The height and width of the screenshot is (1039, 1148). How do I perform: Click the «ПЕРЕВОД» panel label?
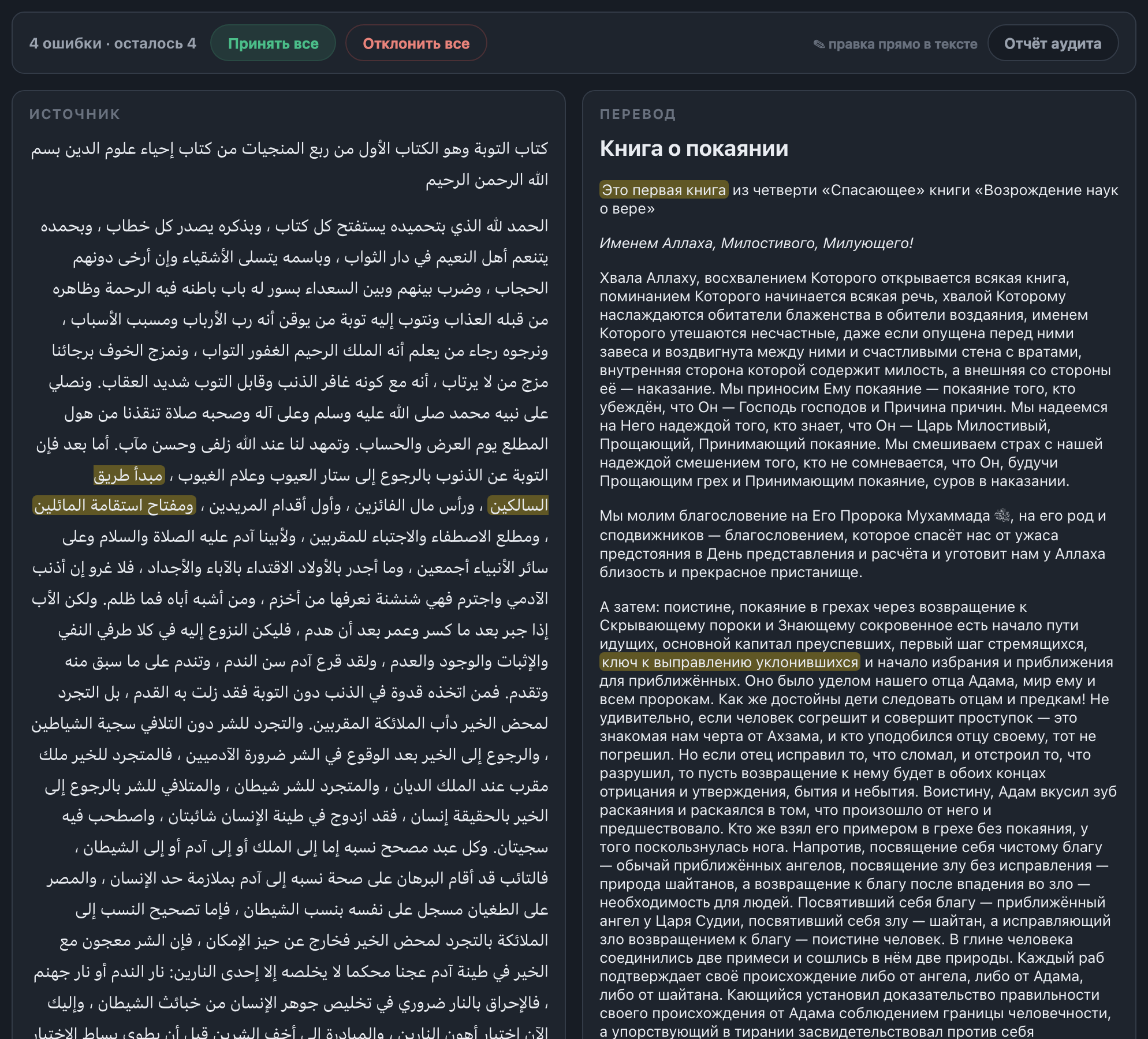click(x=638, y=114)
